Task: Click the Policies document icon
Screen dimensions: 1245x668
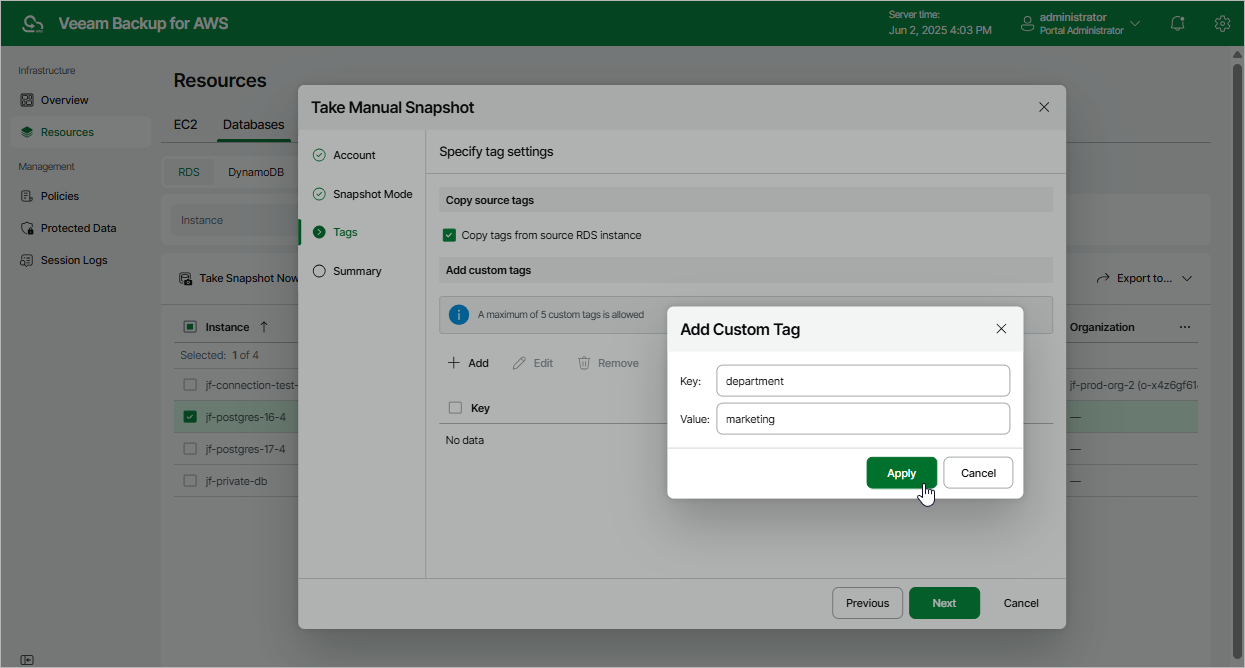Action: (27, 196)
